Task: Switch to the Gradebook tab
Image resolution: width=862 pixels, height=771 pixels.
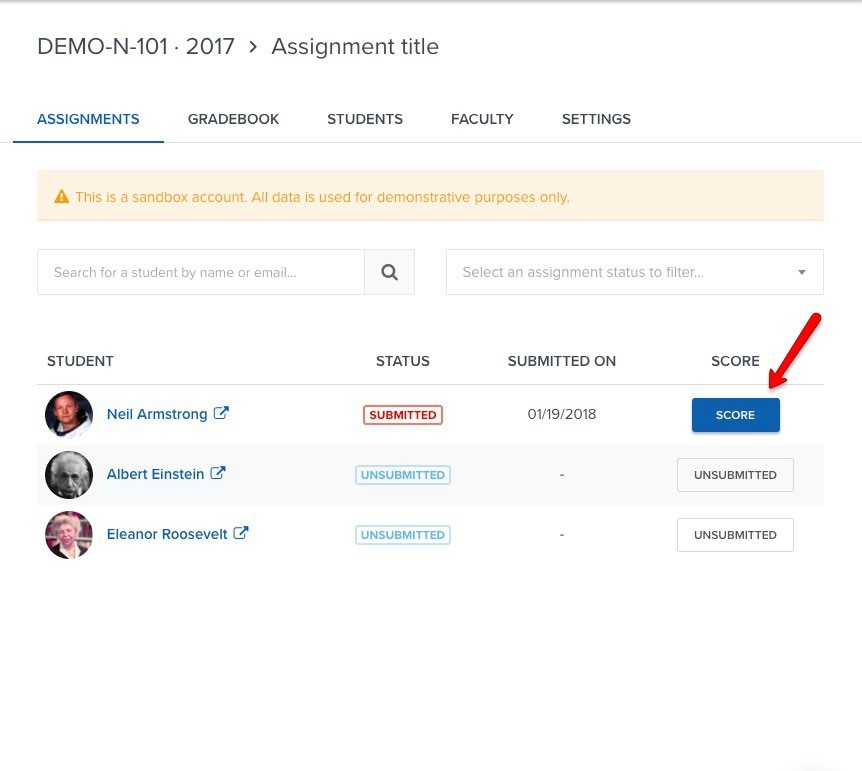Action: [x=233, y=119]
